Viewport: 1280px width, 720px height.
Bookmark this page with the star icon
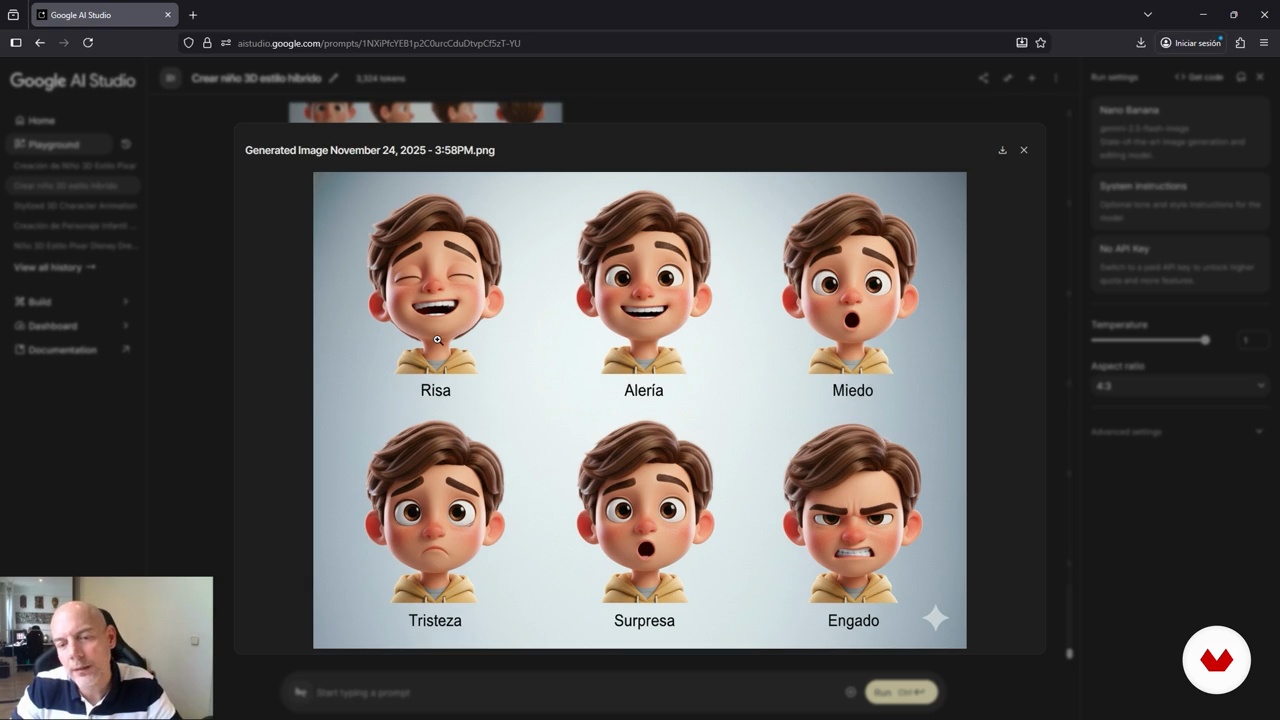pyautogui.click(x=1041, y=43)
